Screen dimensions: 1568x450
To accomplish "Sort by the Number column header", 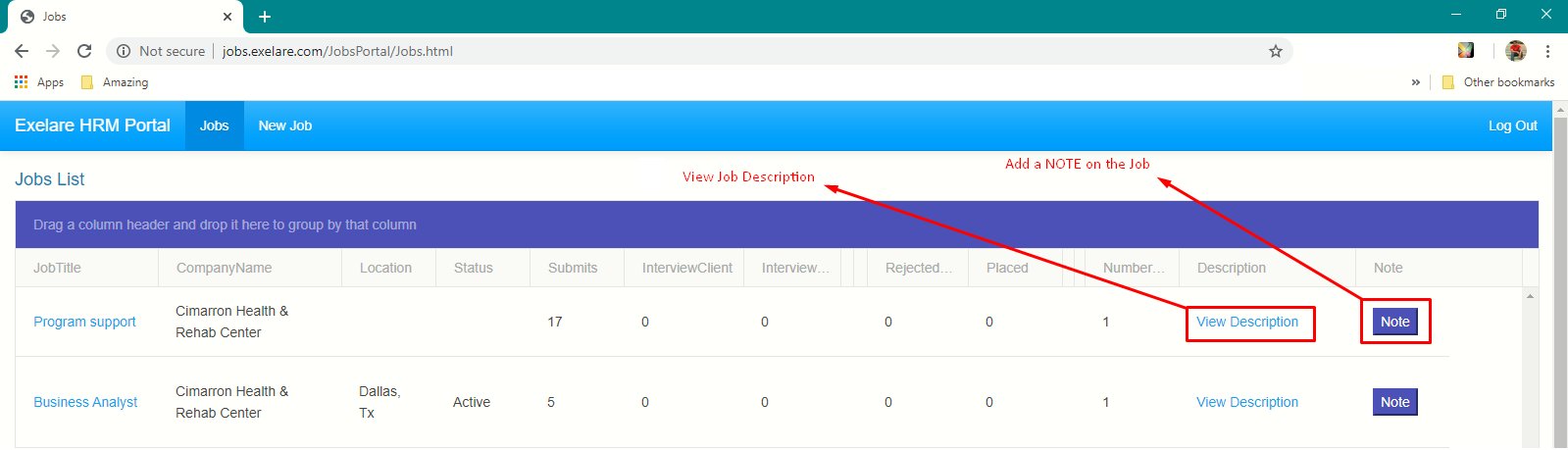I will (1132, 268).
